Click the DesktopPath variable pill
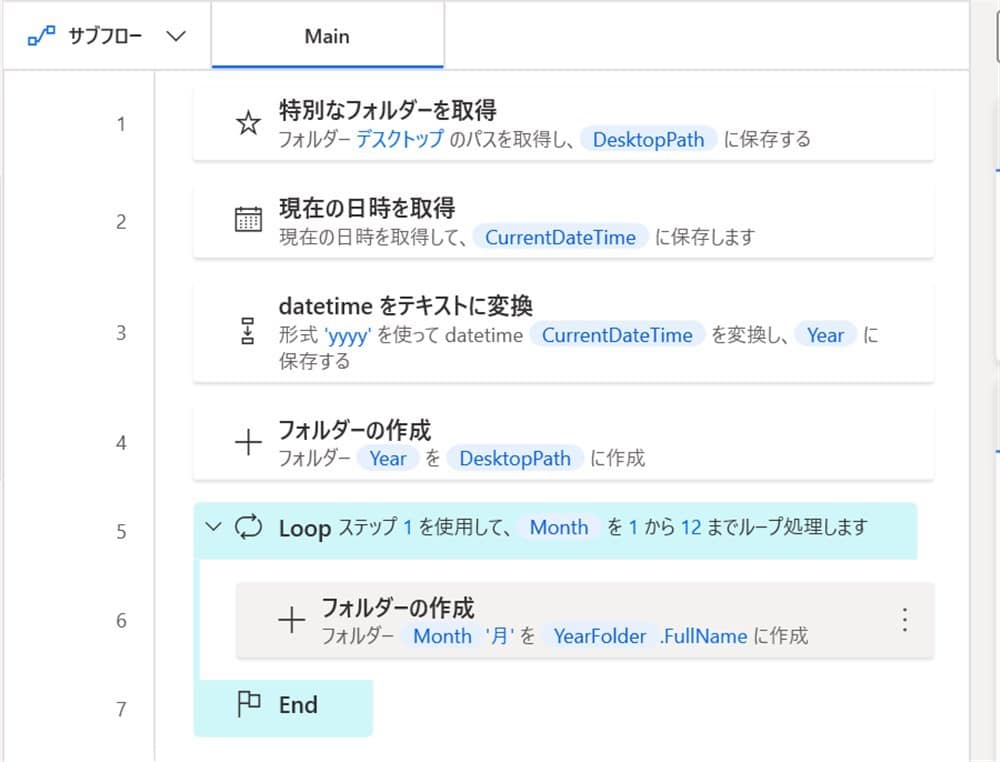Viewport: 1000px width, 762px height. tap(648, 140)
